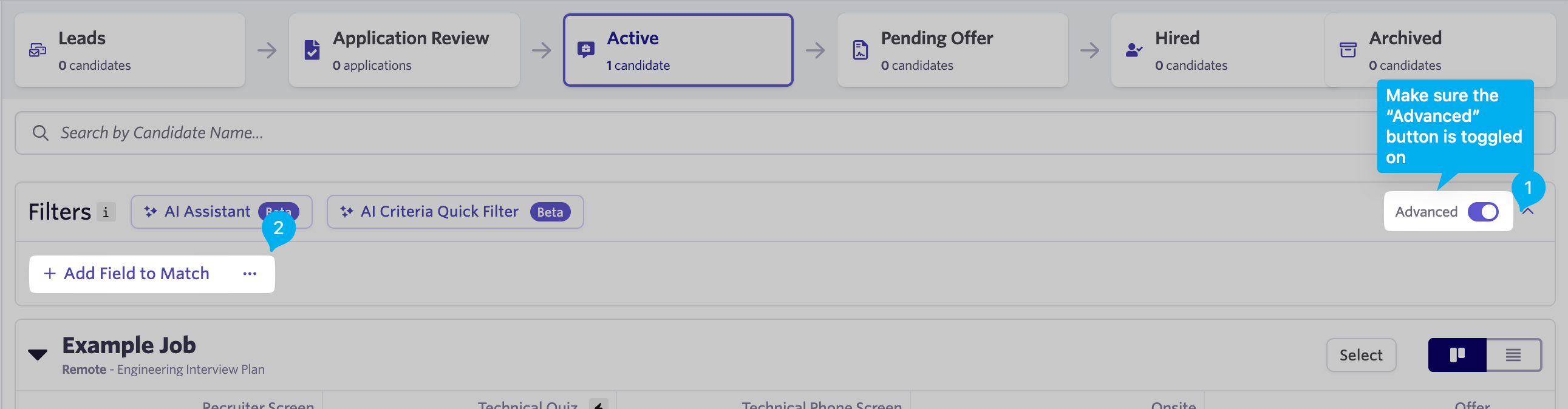Screen dimensions: 1568x409
Task: Focus the Search by Candidate Name field
Action: 785,133
